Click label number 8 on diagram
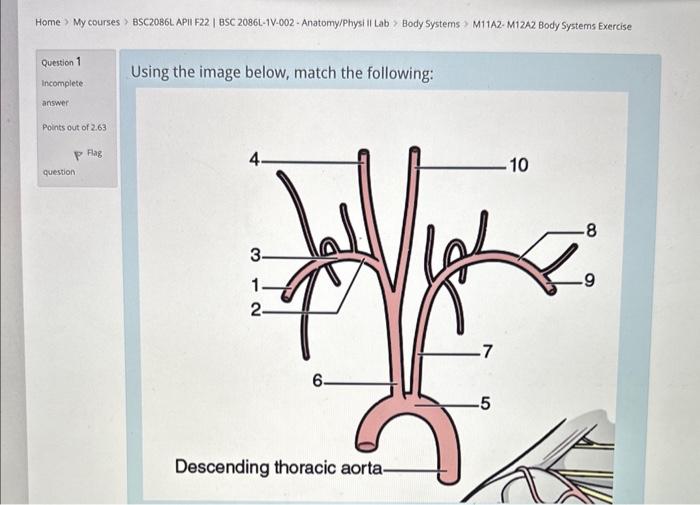Image resolution: width=700 pixels, height=505 pixels. (x=591, y=231)
